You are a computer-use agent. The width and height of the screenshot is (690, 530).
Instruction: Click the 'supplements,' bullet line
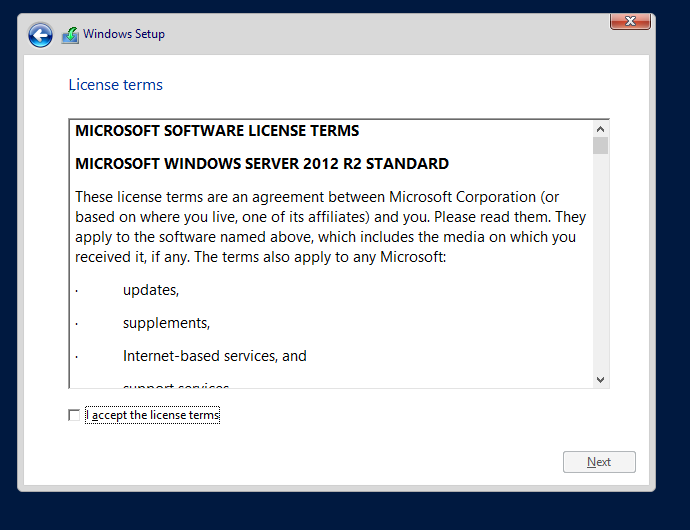pos(166,323)
